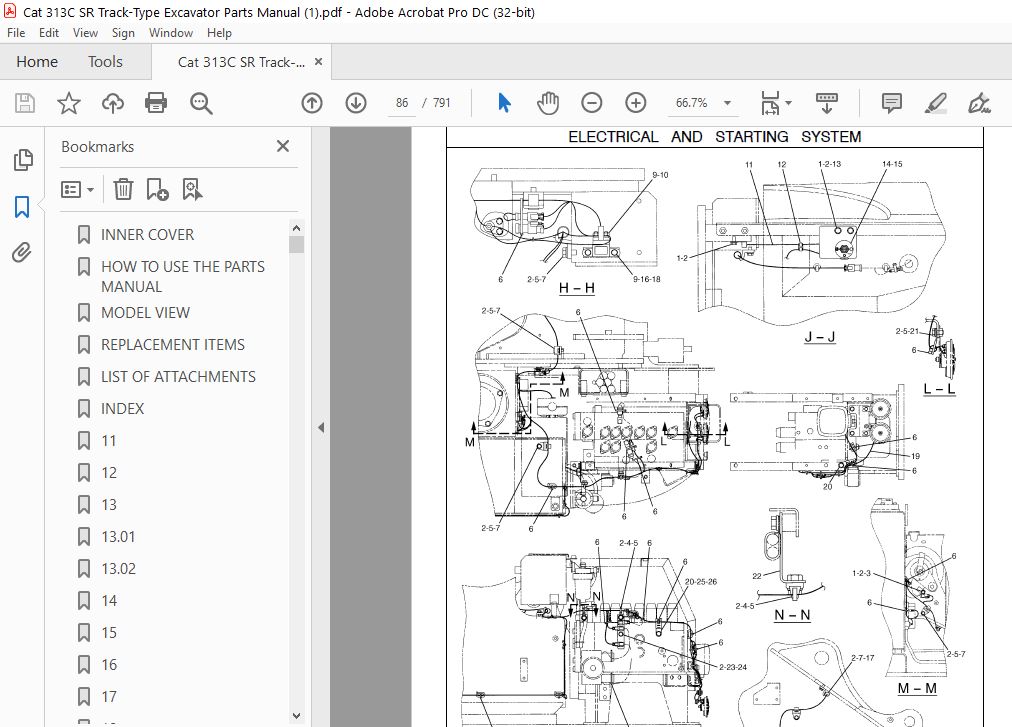
Task: Switch to the Home tab
Action: click(x=37, y=62)
